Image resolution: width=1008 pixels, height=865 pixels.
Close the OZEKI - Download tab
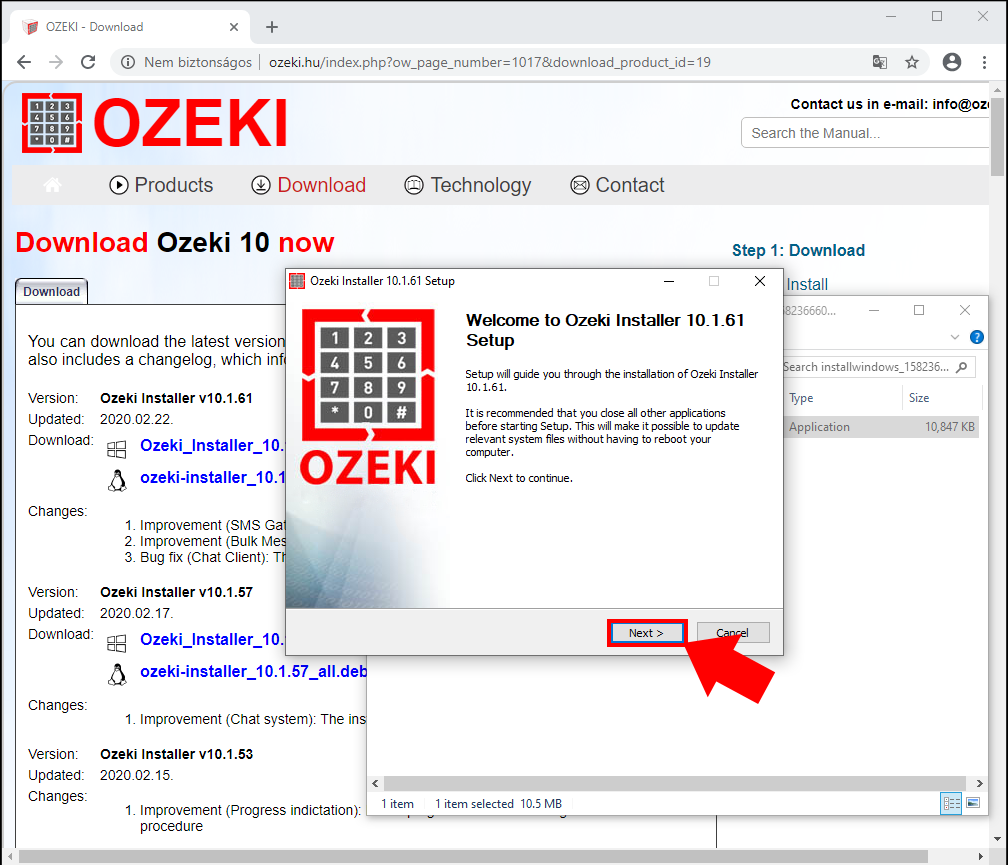click(234, 27)
